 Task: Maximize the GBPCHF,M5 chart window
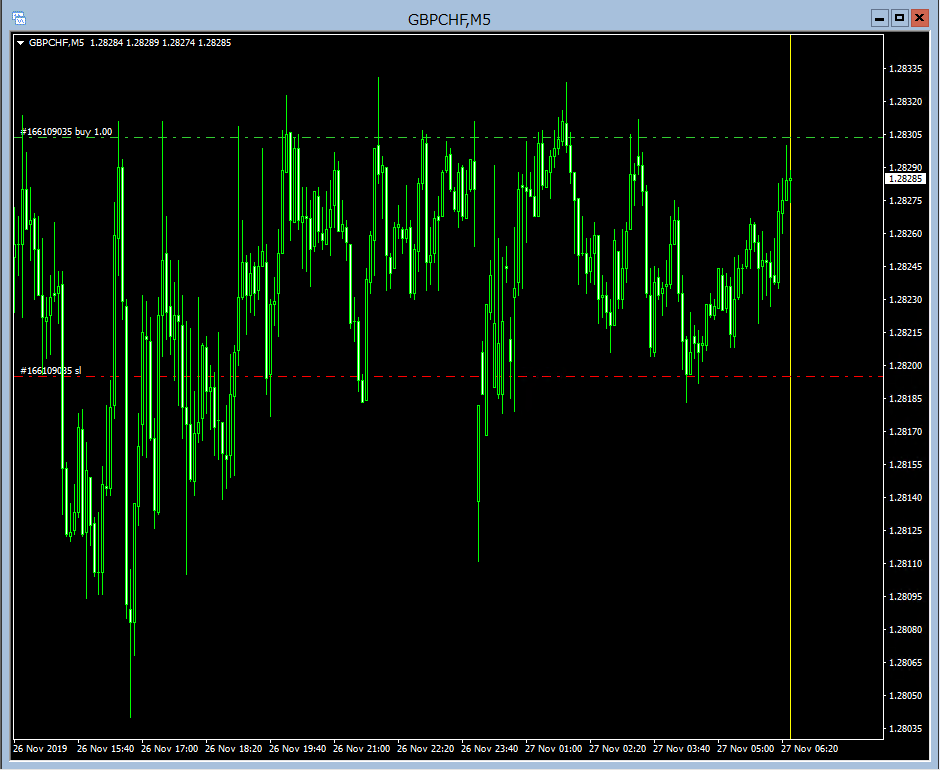click(899, 19)
